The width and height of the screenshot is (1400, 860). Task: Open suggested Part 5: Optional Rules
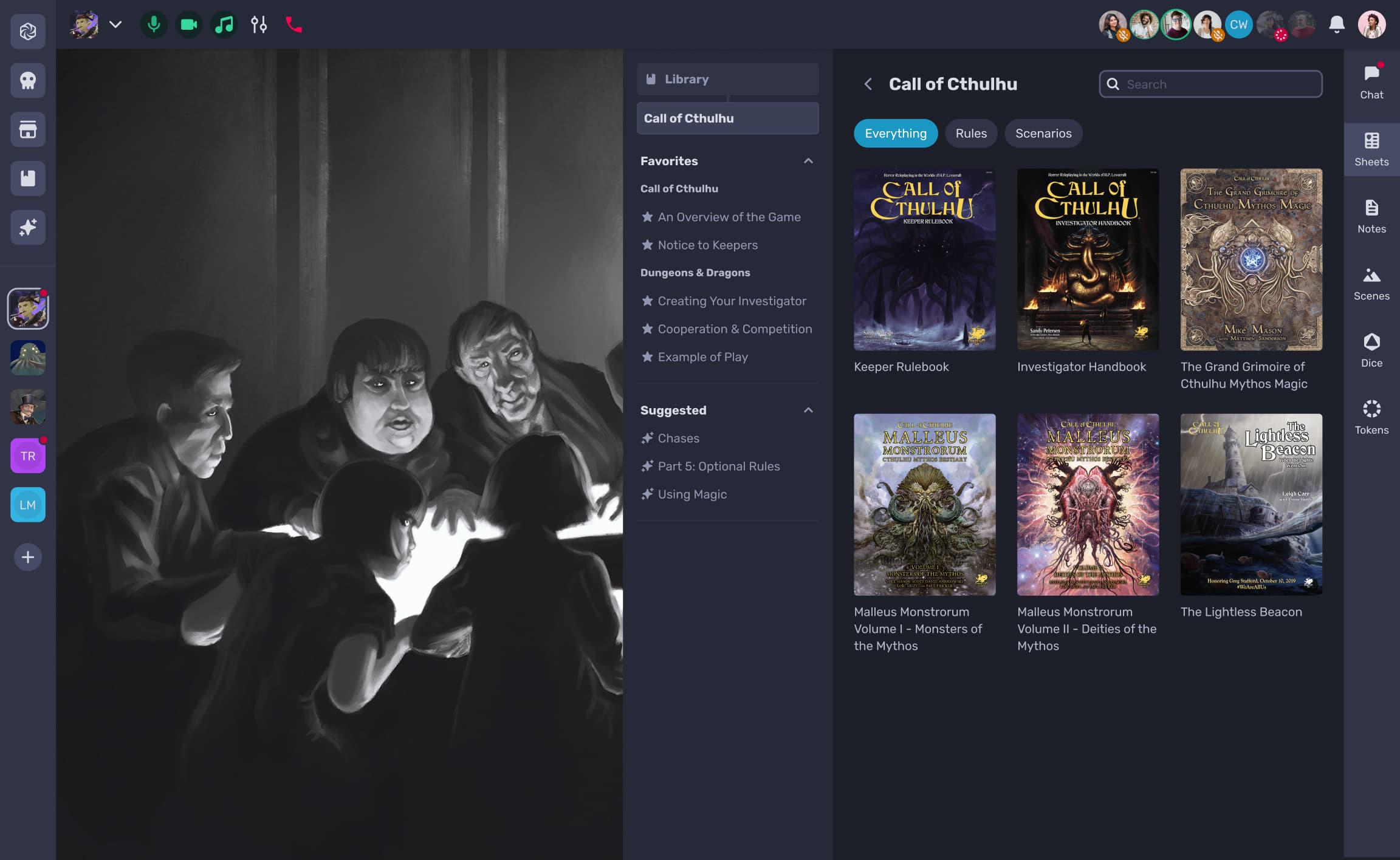click(718, 466)
